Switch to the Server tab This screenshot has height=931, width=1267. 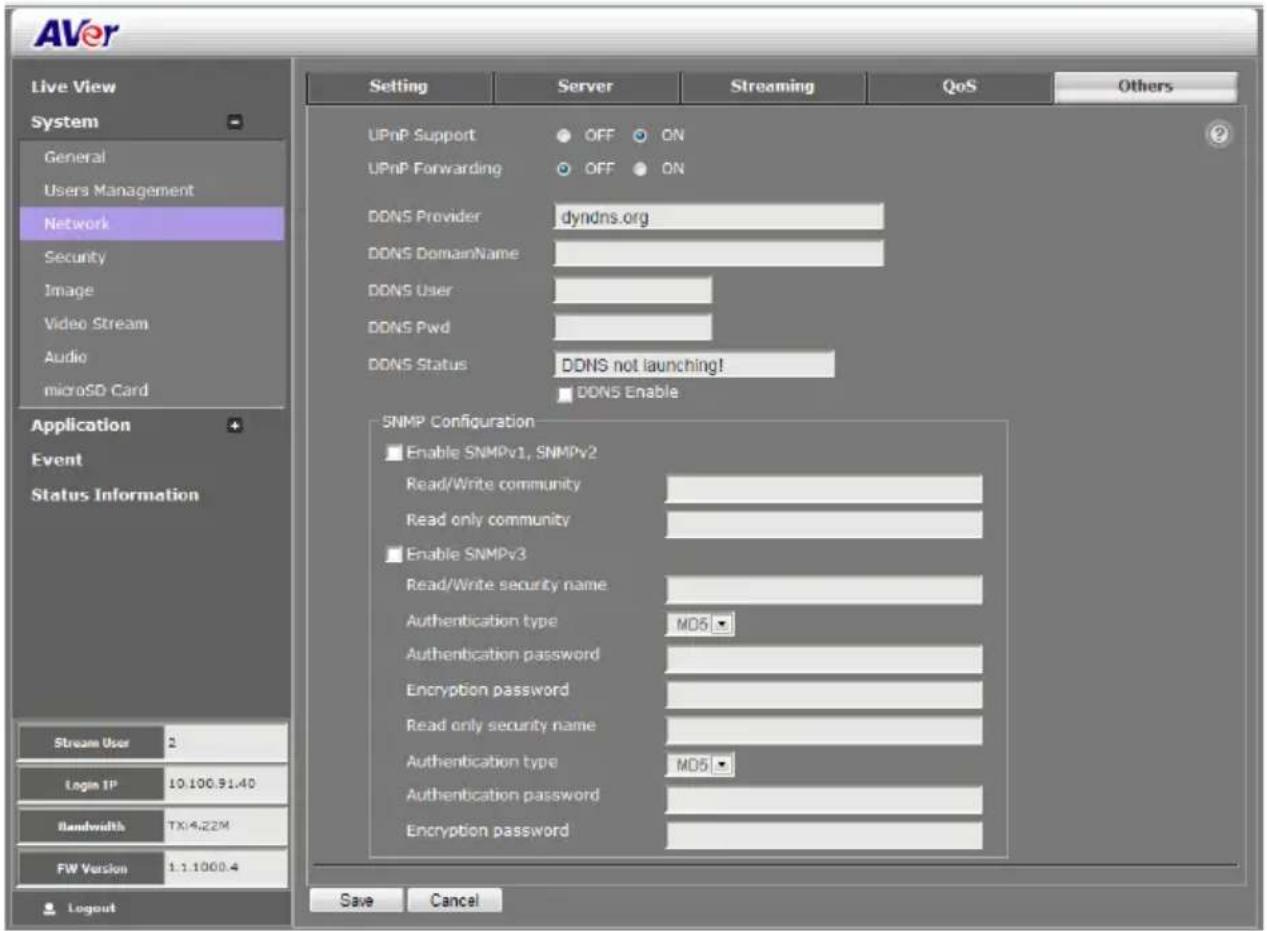586,87
